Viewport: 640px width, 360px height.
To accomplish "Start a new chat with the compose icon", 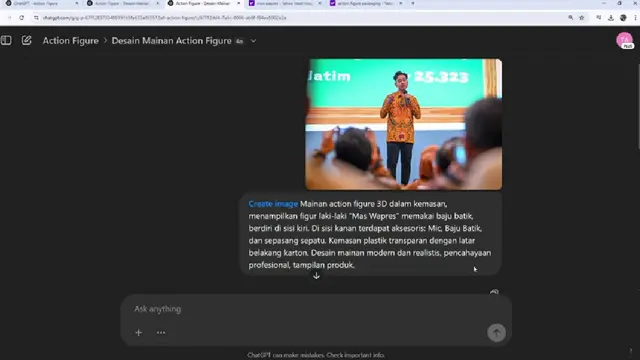I will click(27, 40).
